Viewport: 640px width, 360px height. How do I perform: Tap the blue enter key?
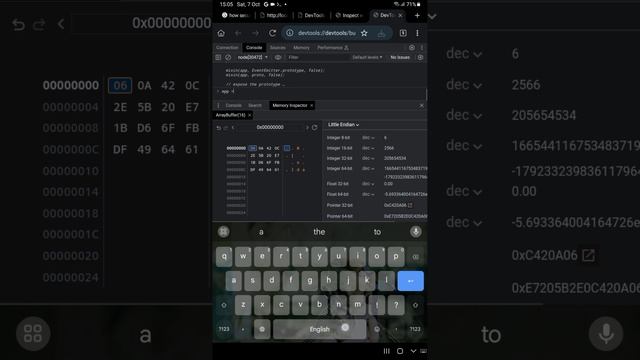[x=411, y=281]
